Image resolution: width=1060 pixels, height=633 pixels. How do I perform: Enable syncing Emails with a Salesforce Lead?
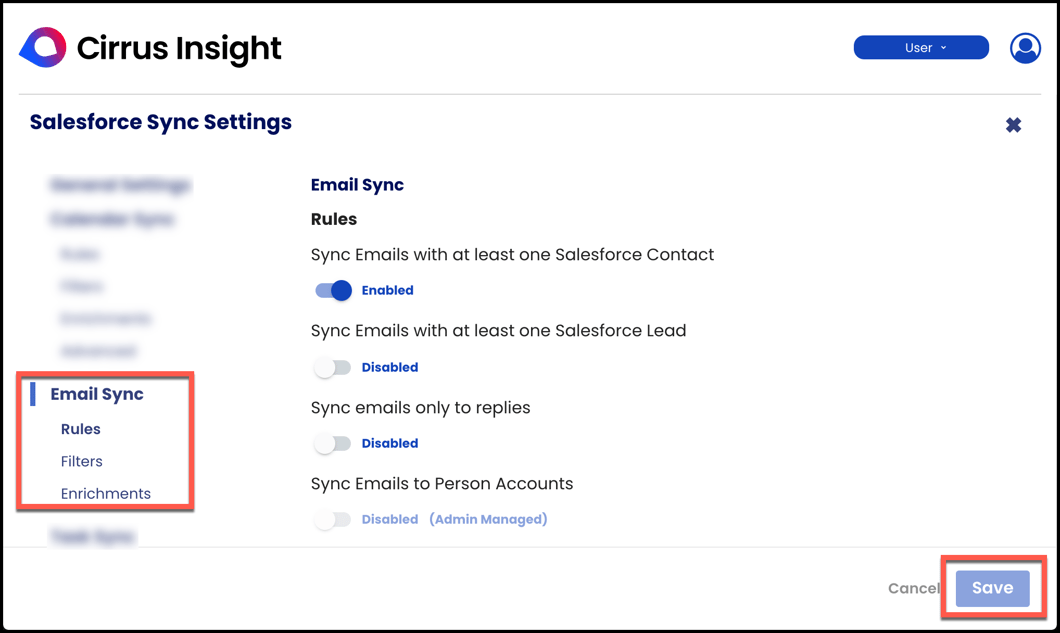(x=332, y=367)
